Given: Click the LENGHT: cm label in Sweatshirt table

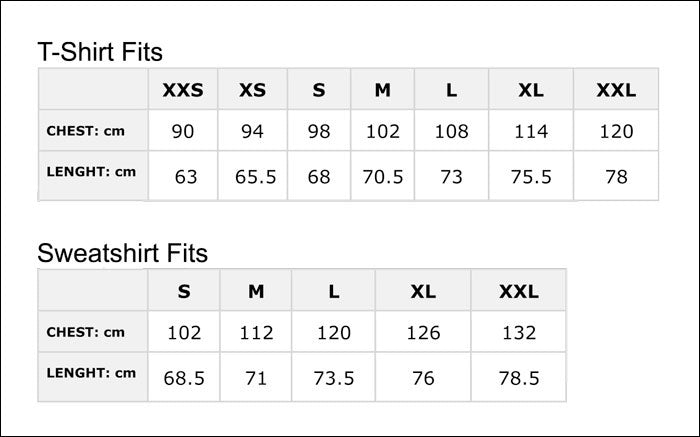Looking at the screenshot, I should point(91,373).
